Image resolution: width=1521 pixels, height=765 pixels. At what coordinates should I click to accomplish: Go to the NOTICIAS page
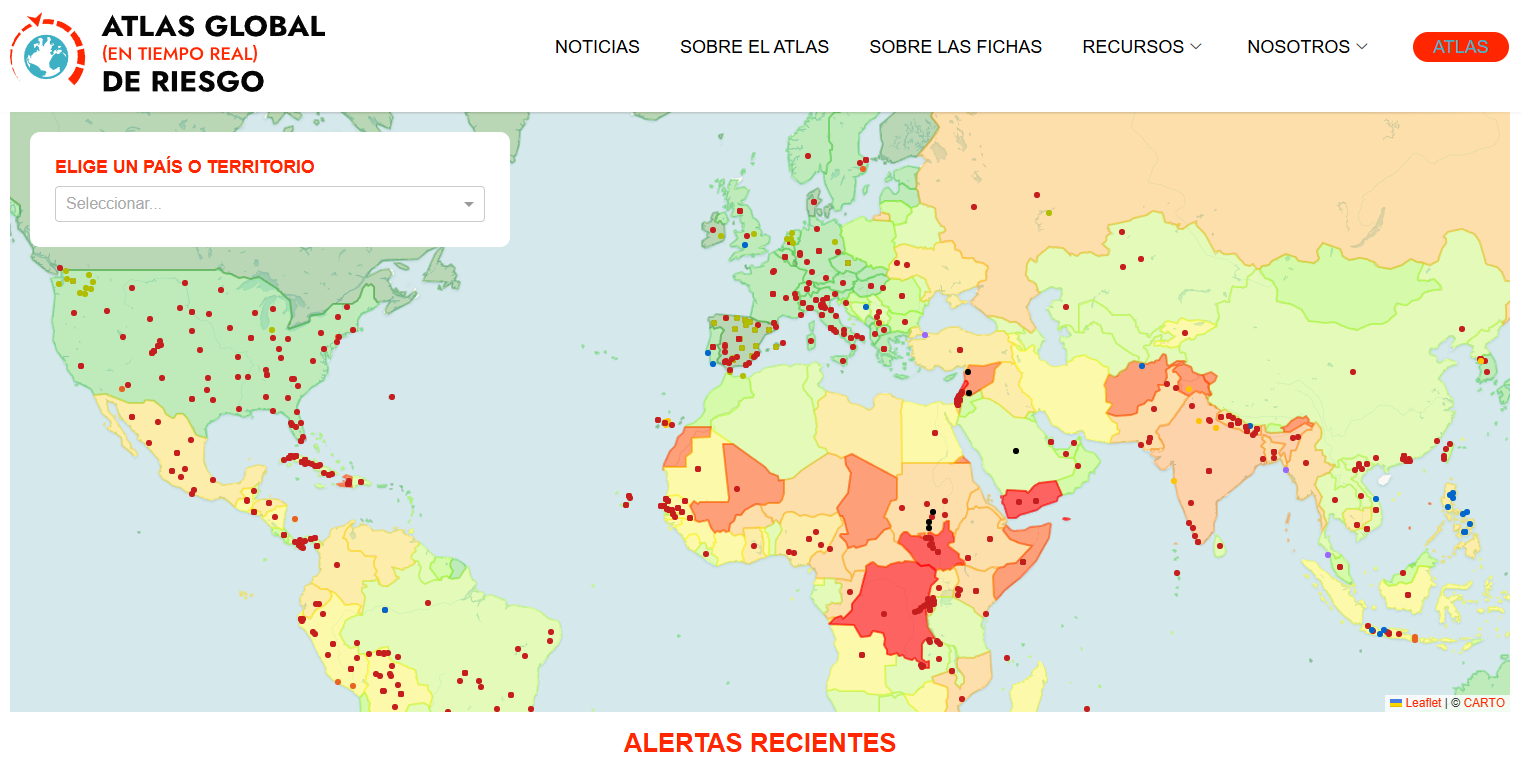tap(597, 47)
